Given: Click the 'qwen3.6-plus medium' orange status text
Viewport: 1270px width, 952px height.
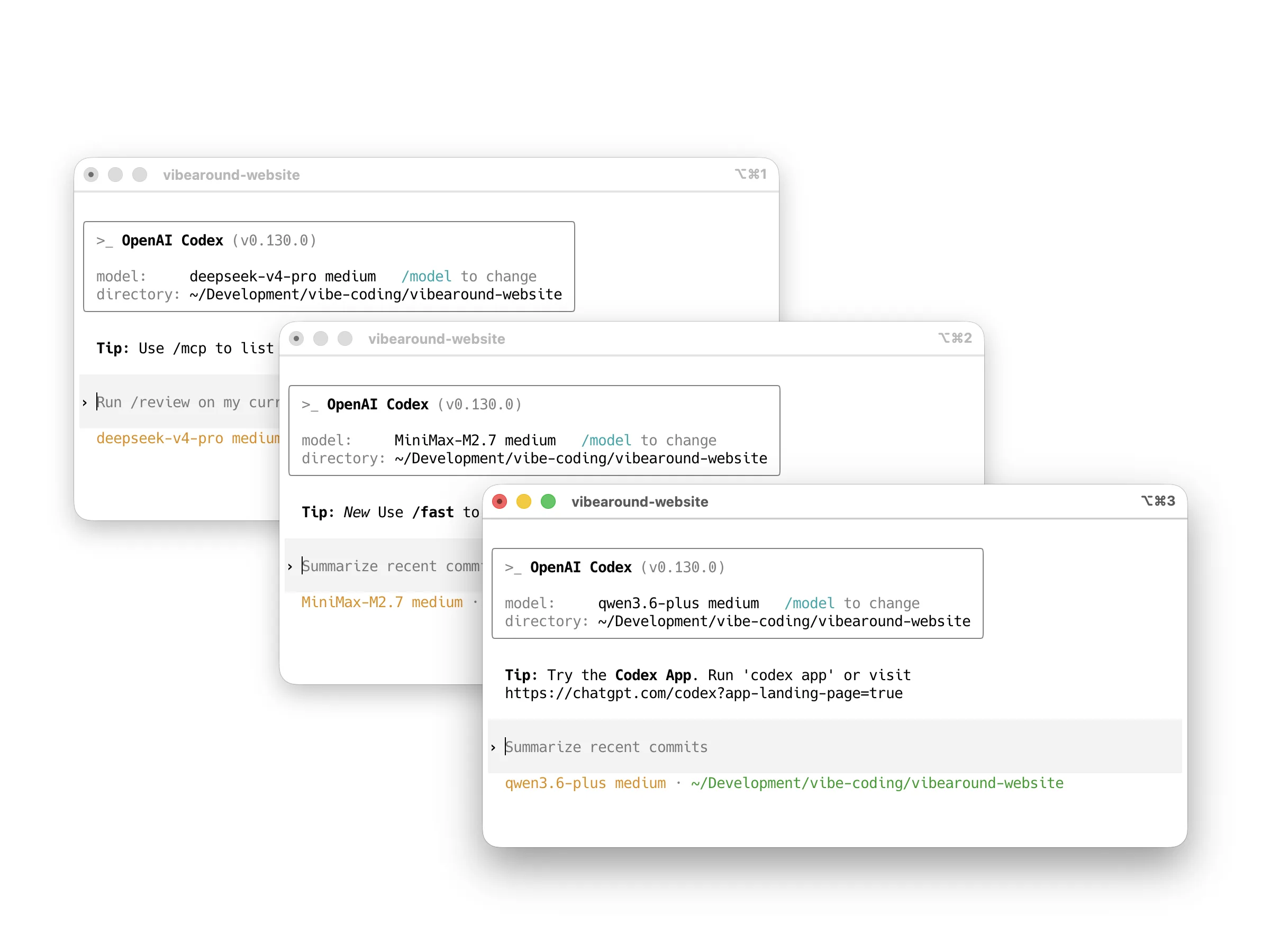Looking at the screenshot, I should [585, 783].
